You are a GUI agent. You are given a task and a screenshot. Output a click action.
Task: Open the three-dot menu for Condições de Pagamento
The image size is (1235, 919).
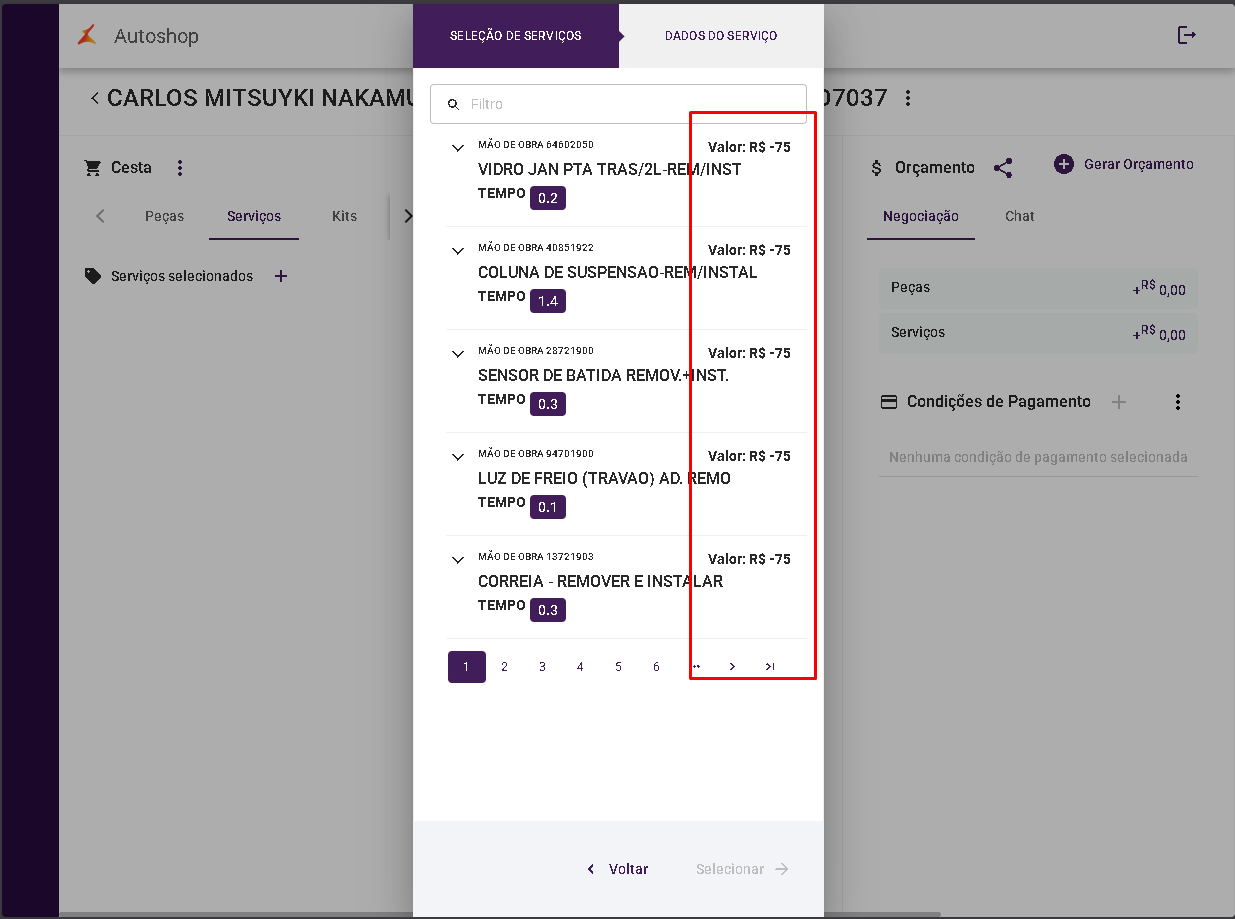click(1178, 402)
